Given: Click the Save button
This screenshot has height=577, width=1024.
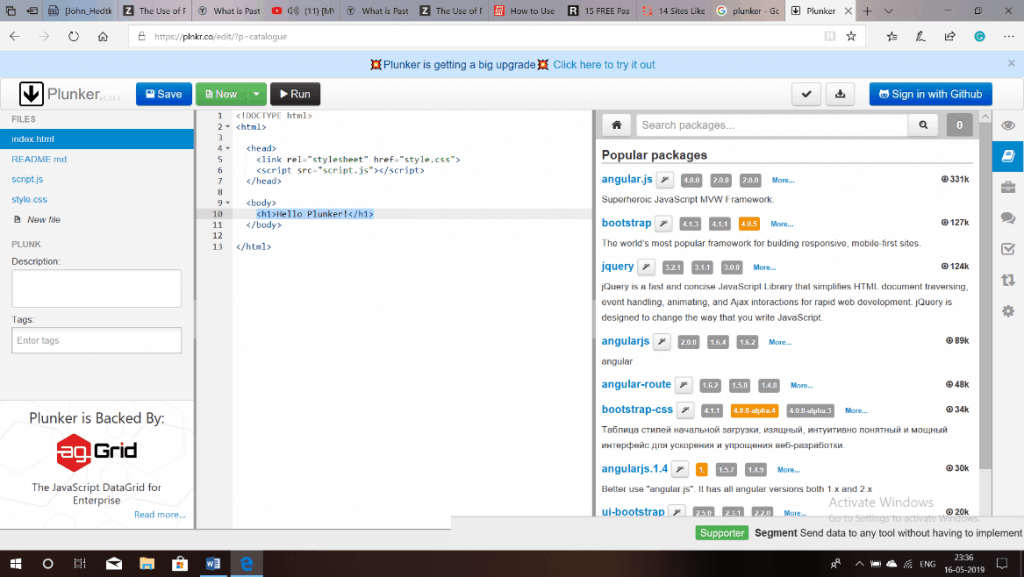Looking at the screenshot, I should coord(163,93).
